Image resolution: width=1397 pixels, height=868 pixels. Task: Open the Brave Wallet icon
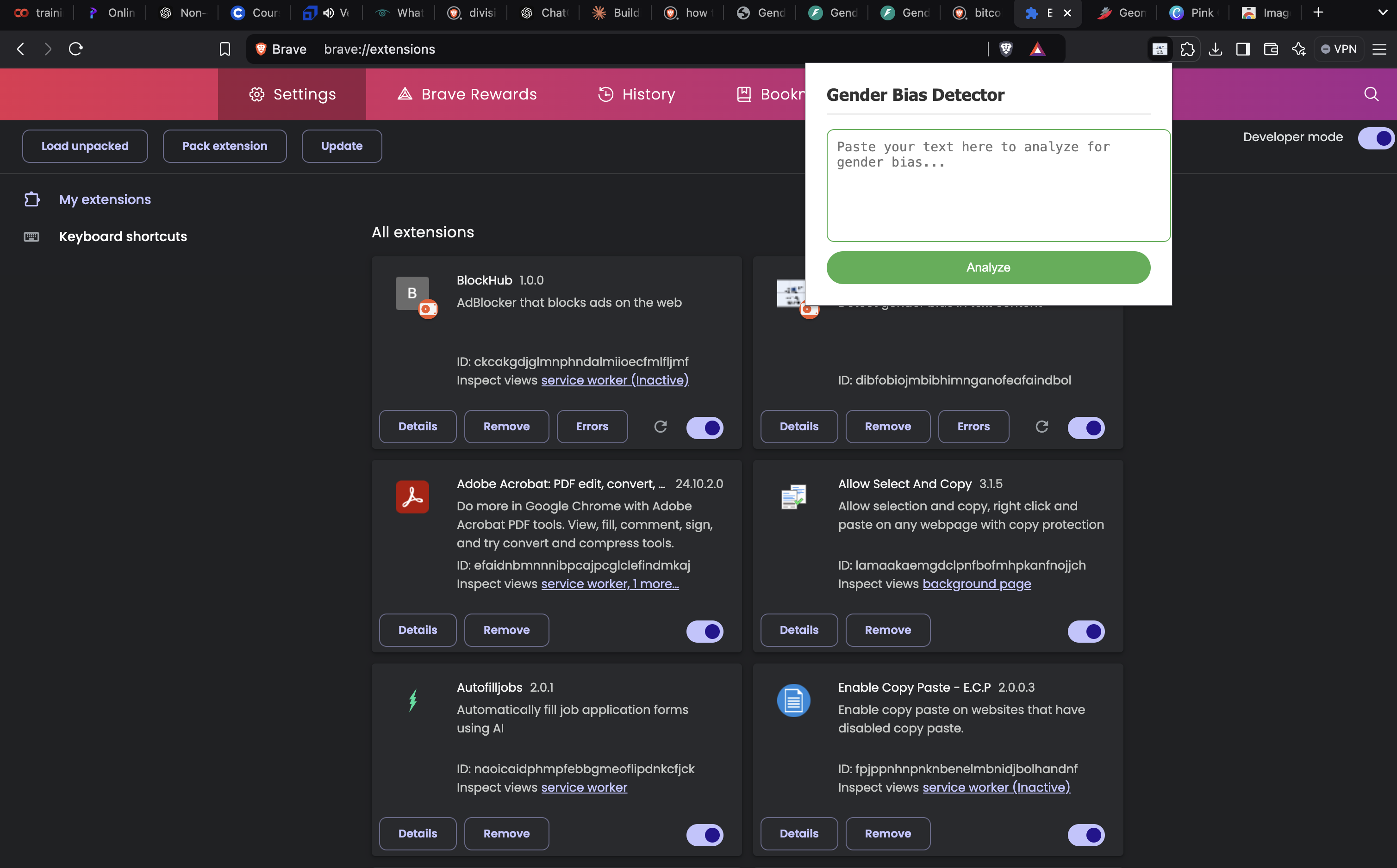pyautogui.click(x=1271, y=49)
